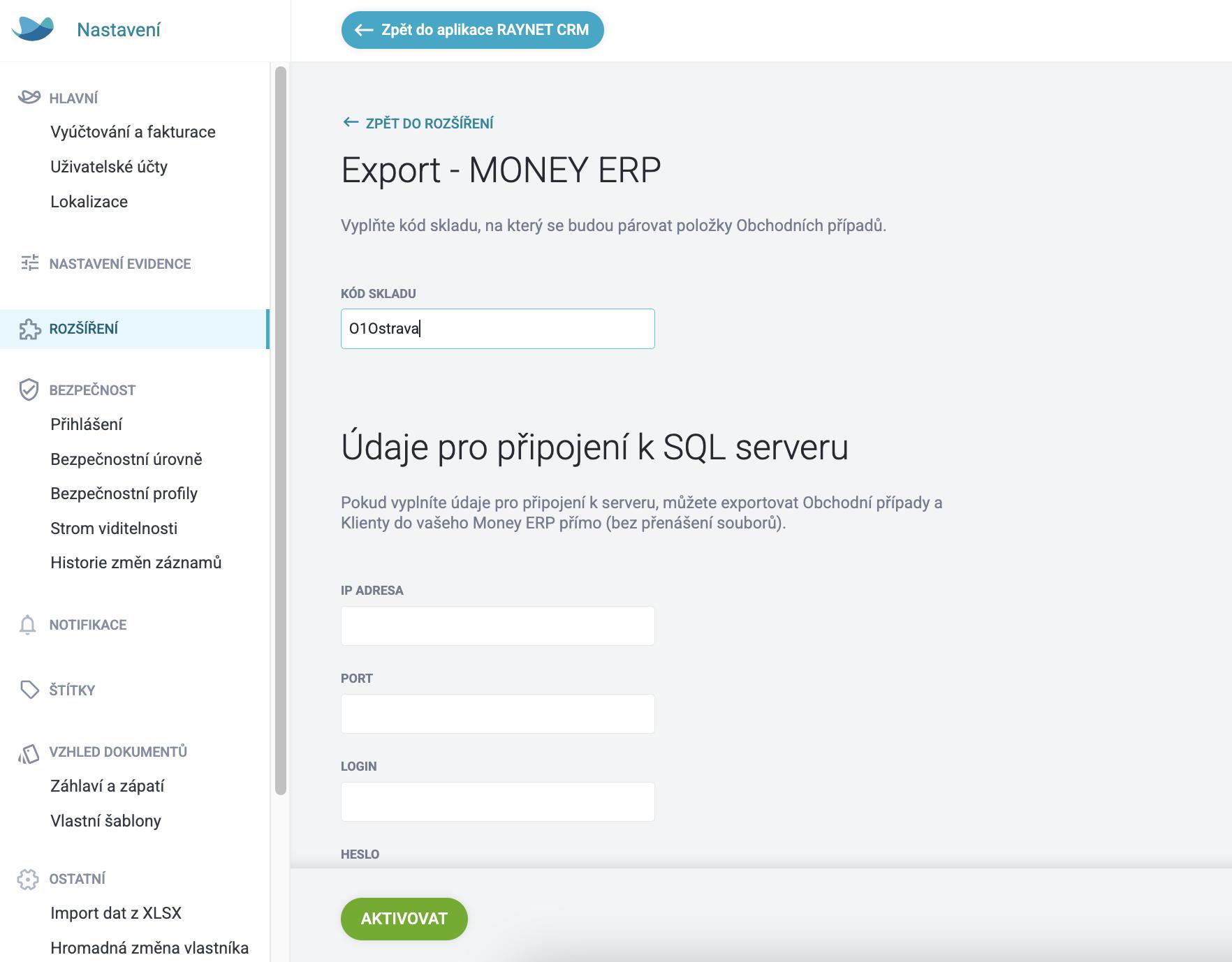1232x962 pixels.
Task: Click the Hlavní section fish icon
Action: (x=29, y=97)
